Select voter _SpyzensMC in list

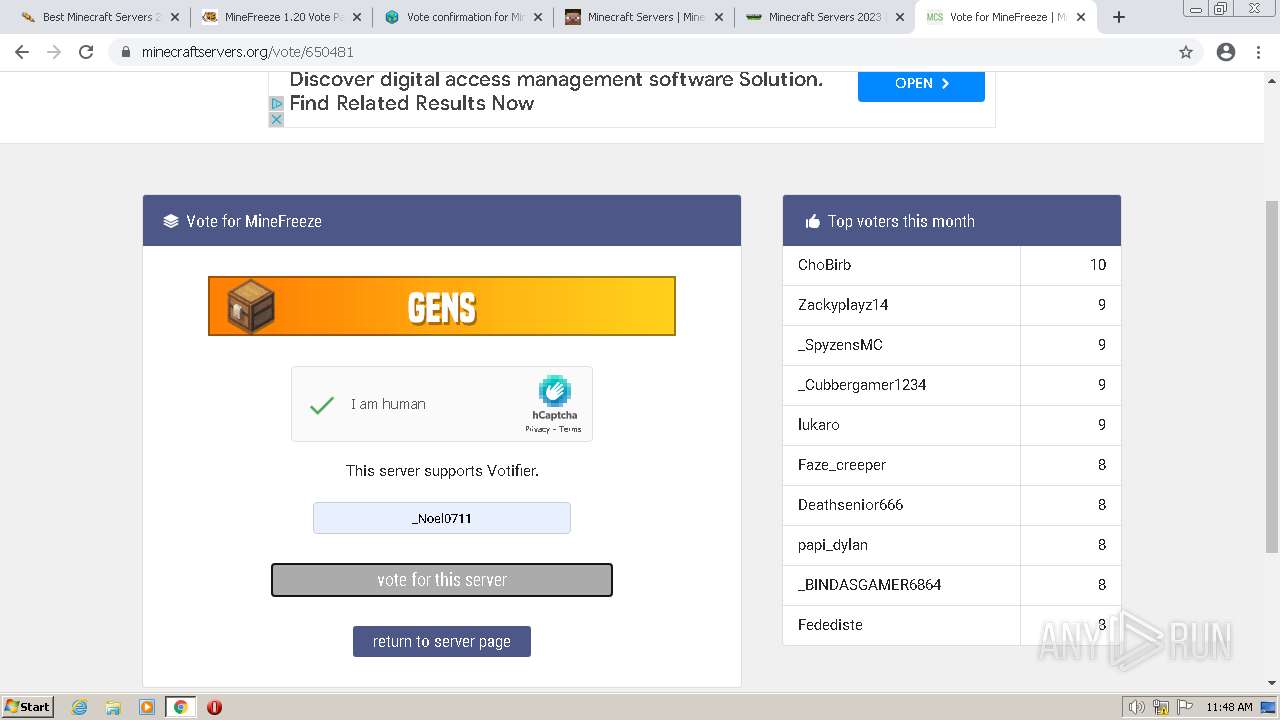coord(840,345)
